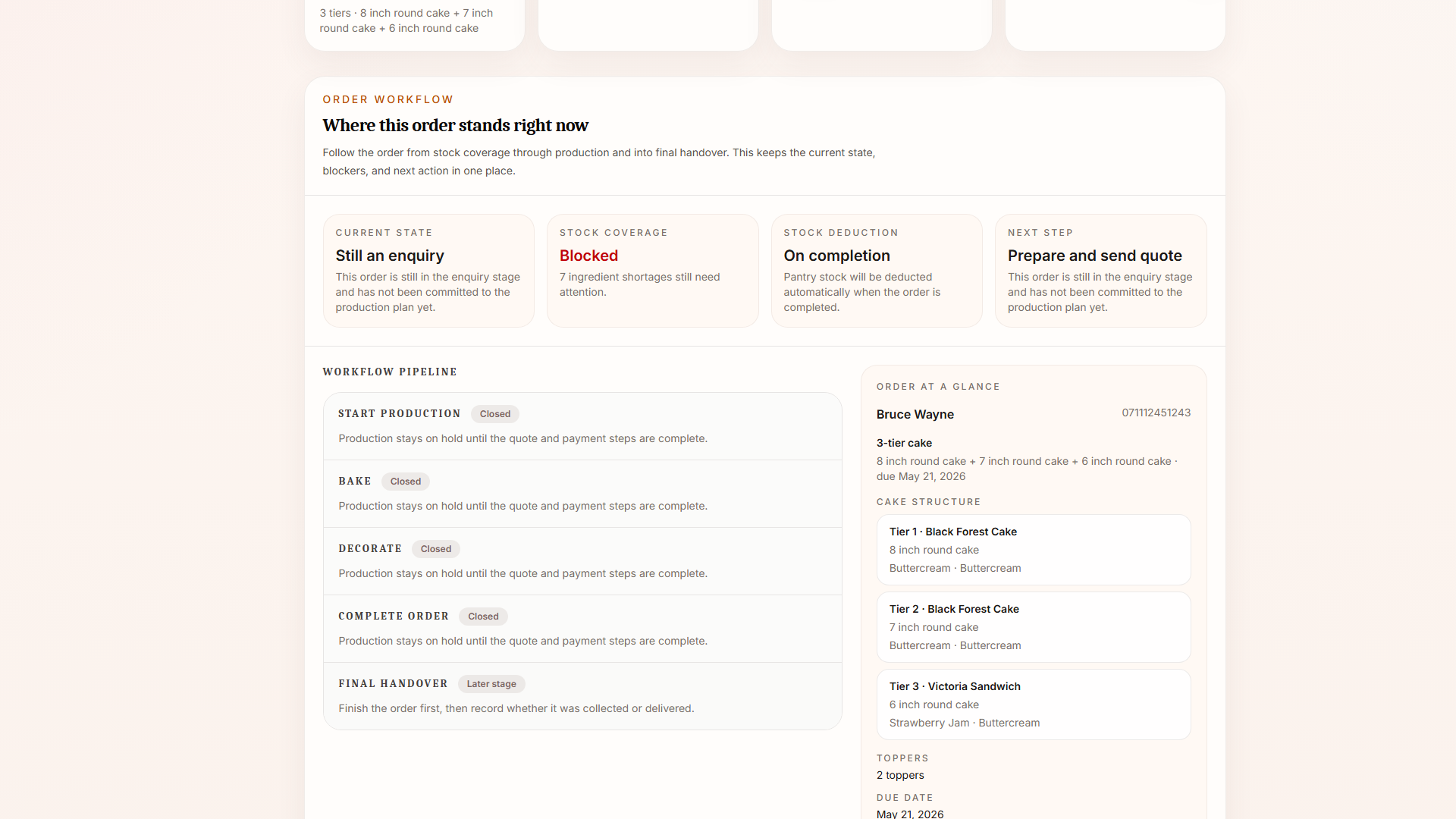The width and height of the screenshot is (1456, 819).
Task: Click the CAKE STRUCTURE label
Action: [x=928, y=502]
